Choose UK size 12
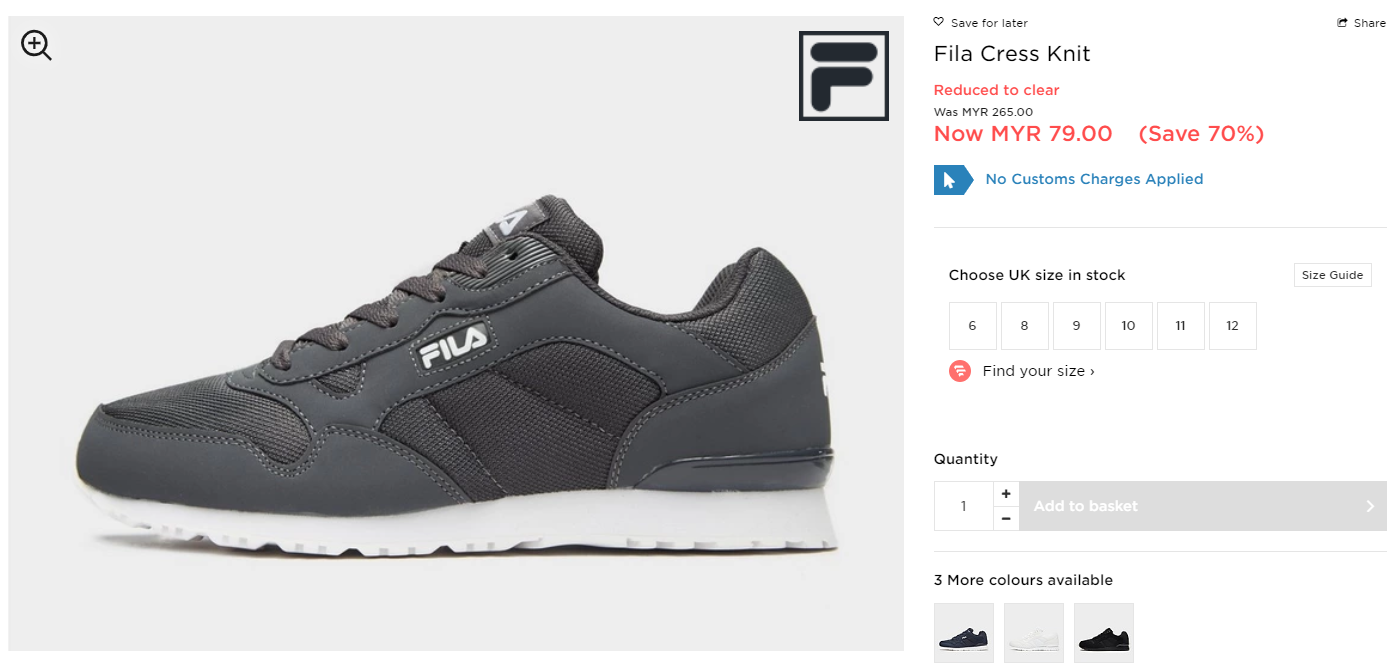 point(1232,326)
